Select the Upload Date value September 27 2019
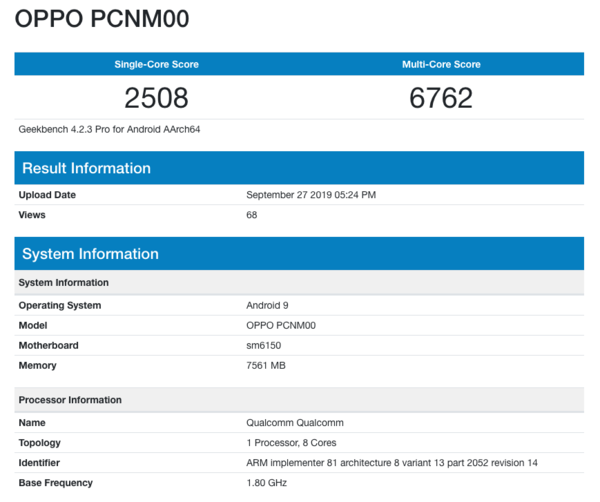The width and height of the screenshot is (600, 502). [311, 195]
